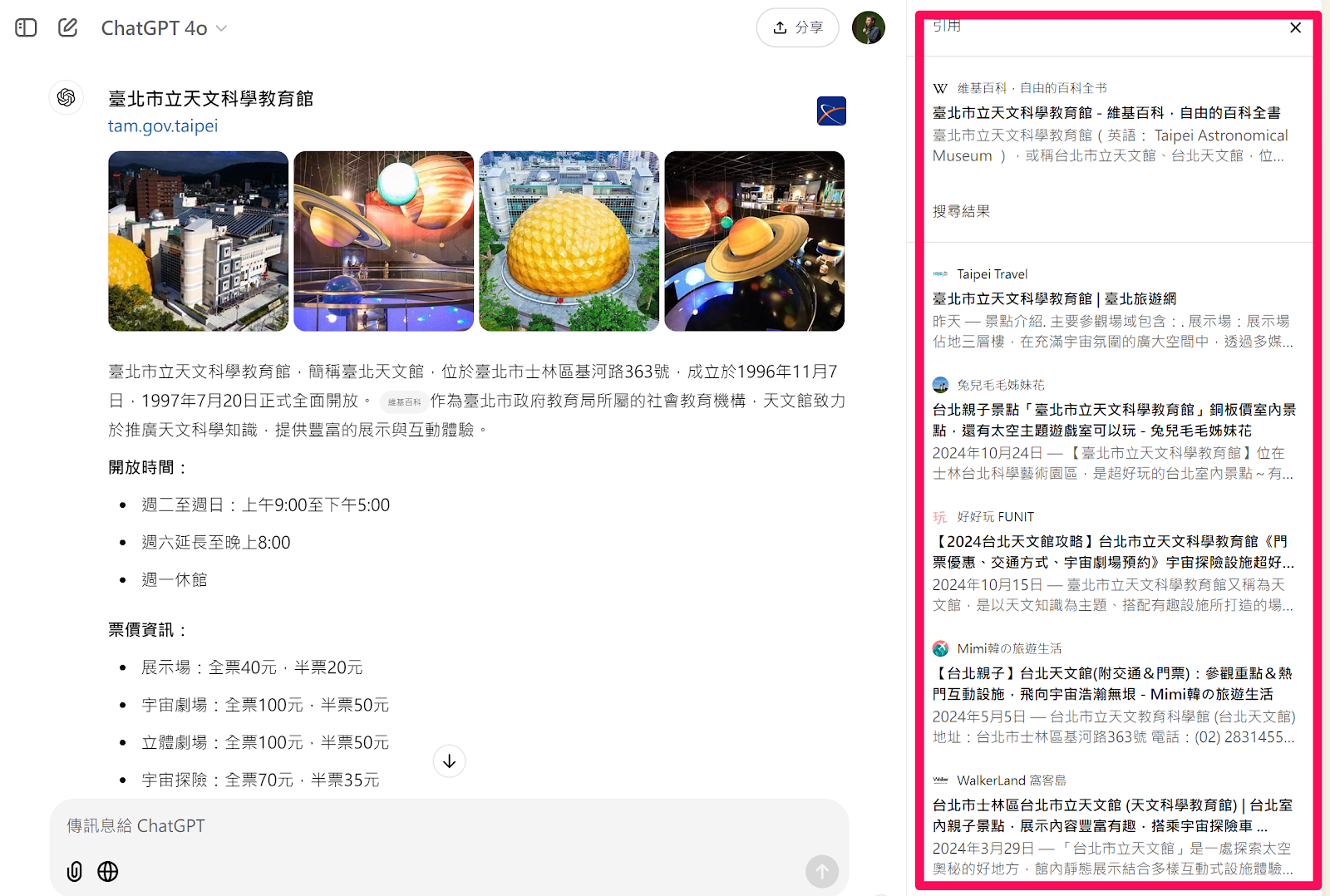Click the 立體劇場：全票100元 list item
Image resolution: width=1330 pixels, height=896 pixels.
265,742
